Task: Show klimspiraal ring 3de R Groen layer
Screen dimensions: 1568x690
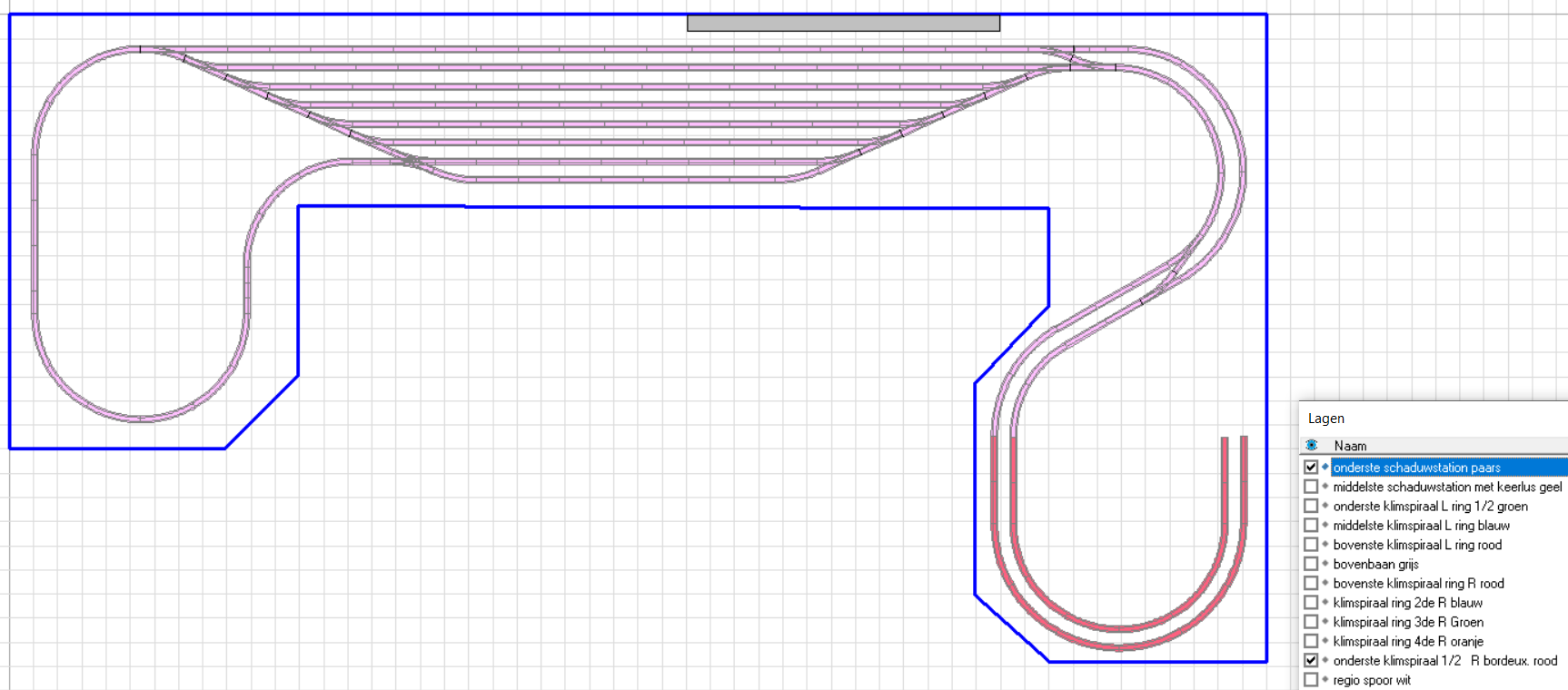Action: [x=1311, y=622]
